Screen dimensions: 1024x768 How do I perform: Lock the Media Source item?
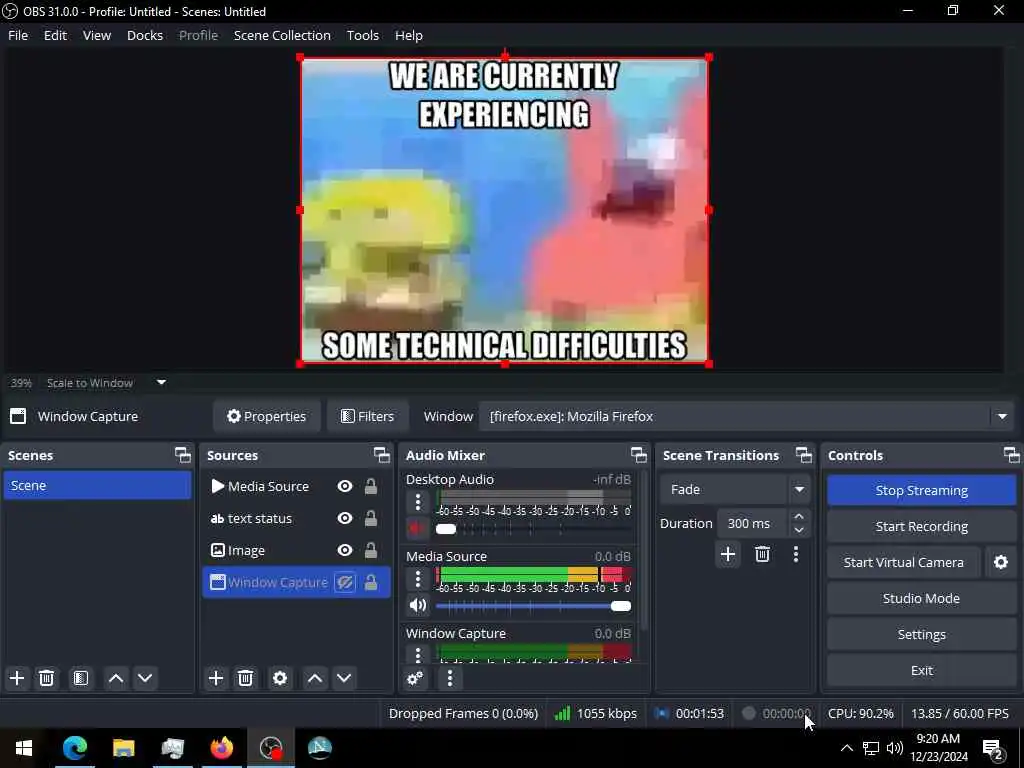[x=370, y=486]
